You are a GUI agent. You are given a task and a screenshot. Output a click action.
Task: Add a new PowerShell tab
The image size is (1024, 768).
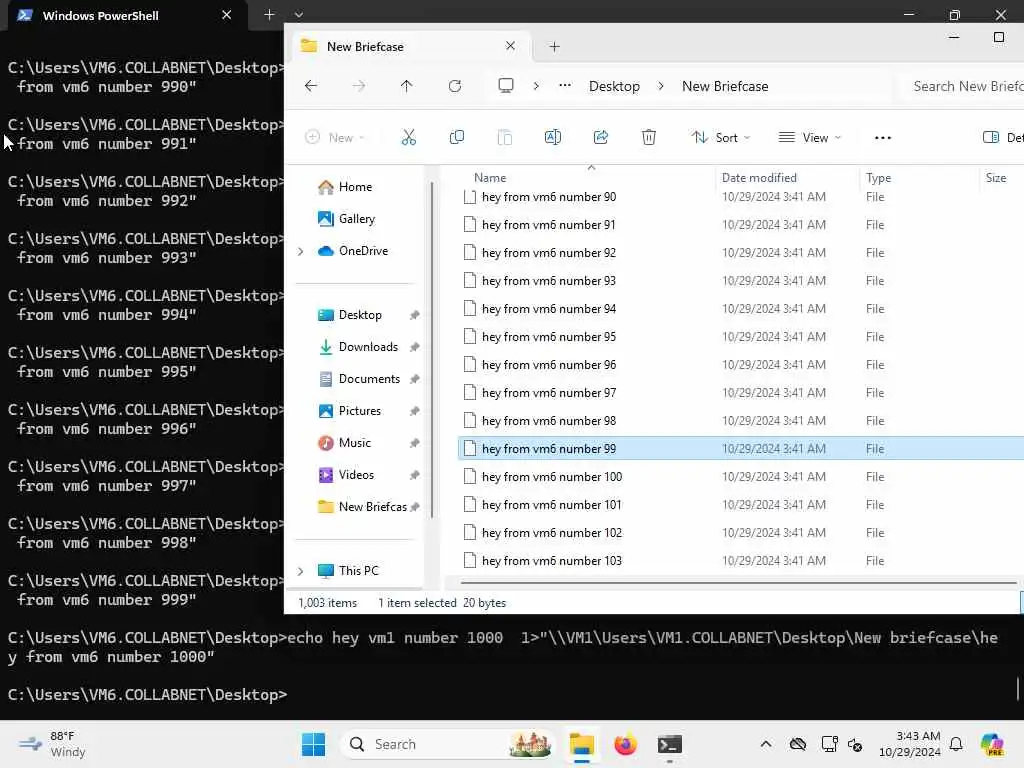coord(269,14)
